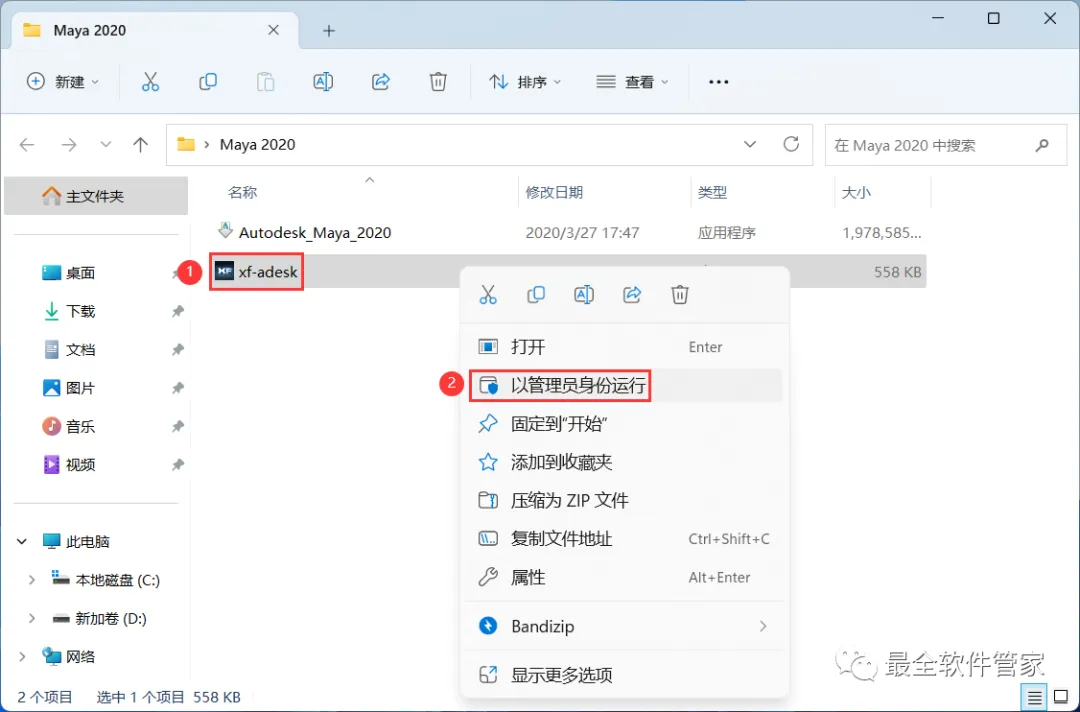The image size is (1080, 712).
Task: Click the Share icon in the top toolbar
Action: (x=380, y=82)
